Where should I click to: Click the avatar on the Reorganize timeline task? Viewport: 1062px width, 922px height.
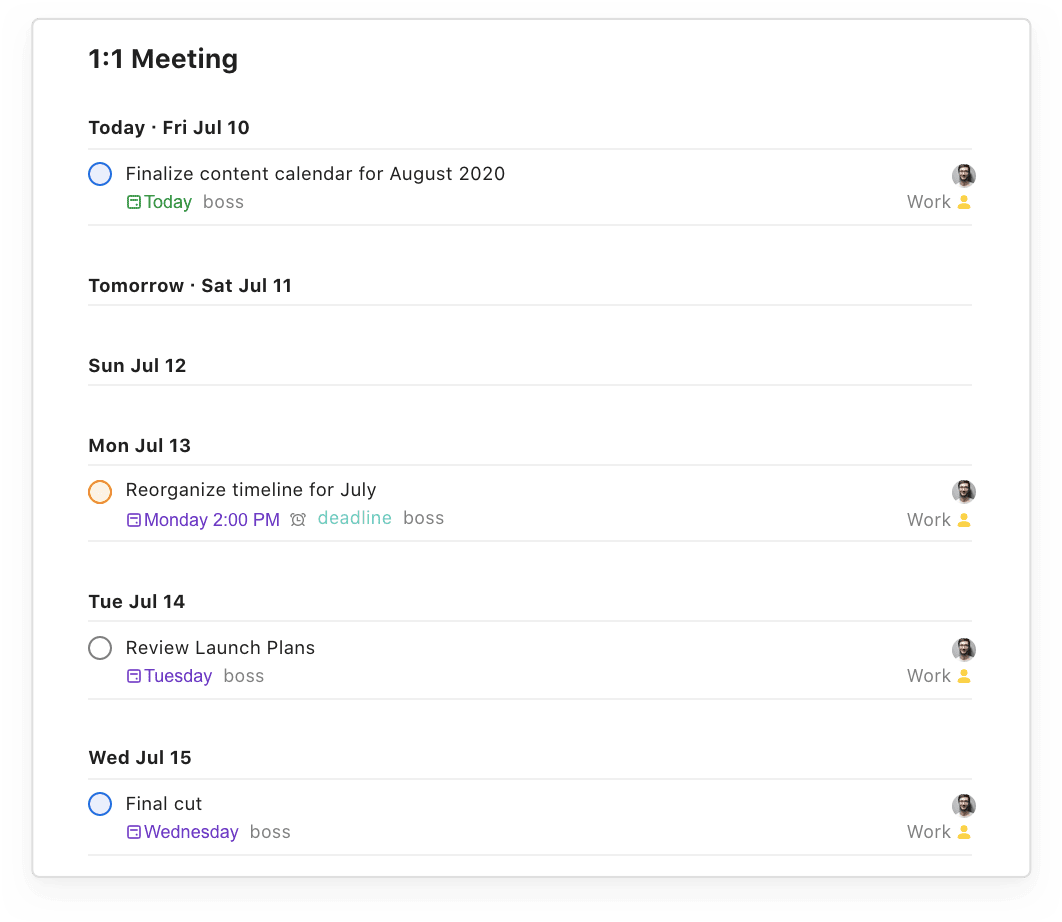[963, 491]
